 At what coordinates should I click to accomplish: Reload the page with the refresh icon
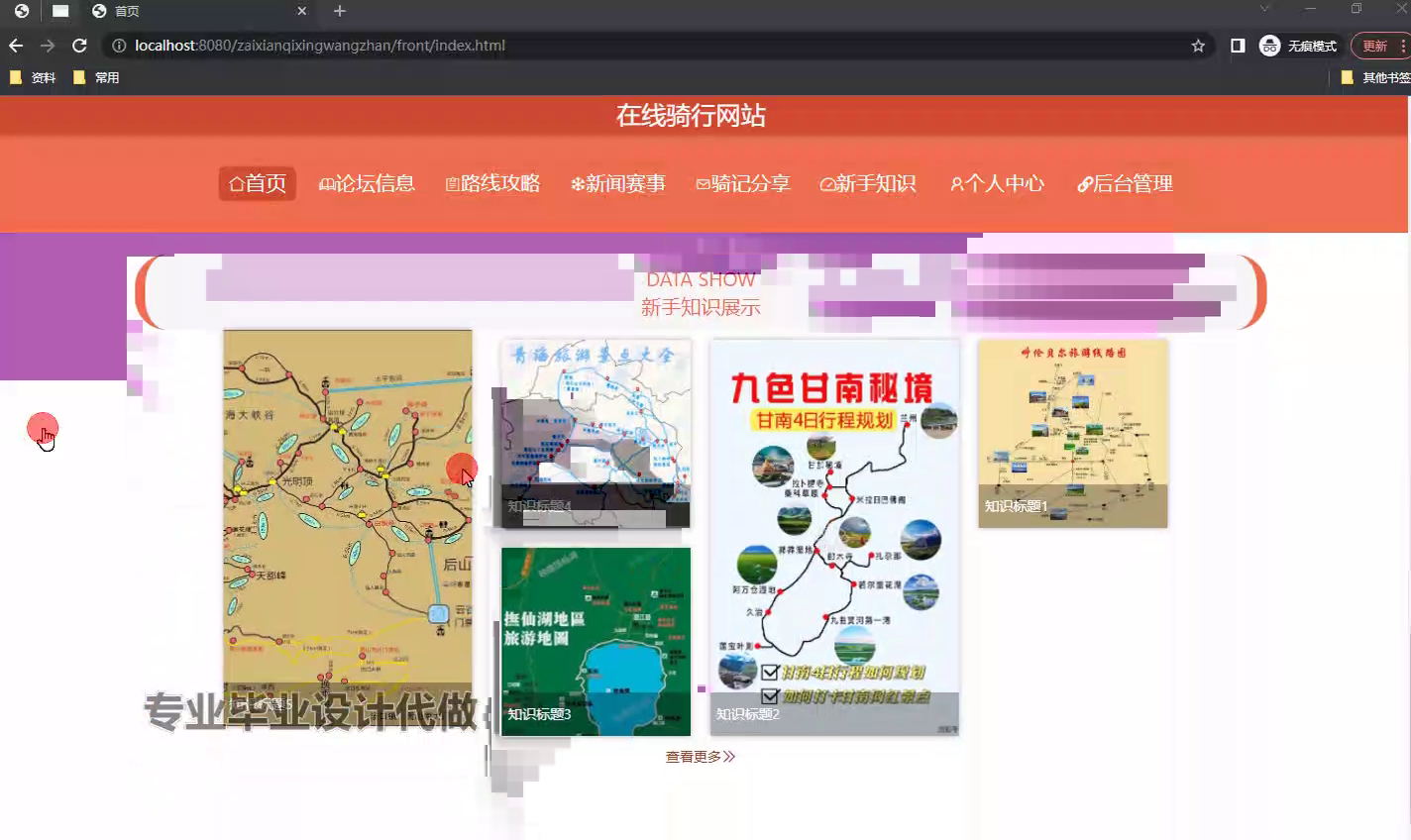[x=80, y=46]
